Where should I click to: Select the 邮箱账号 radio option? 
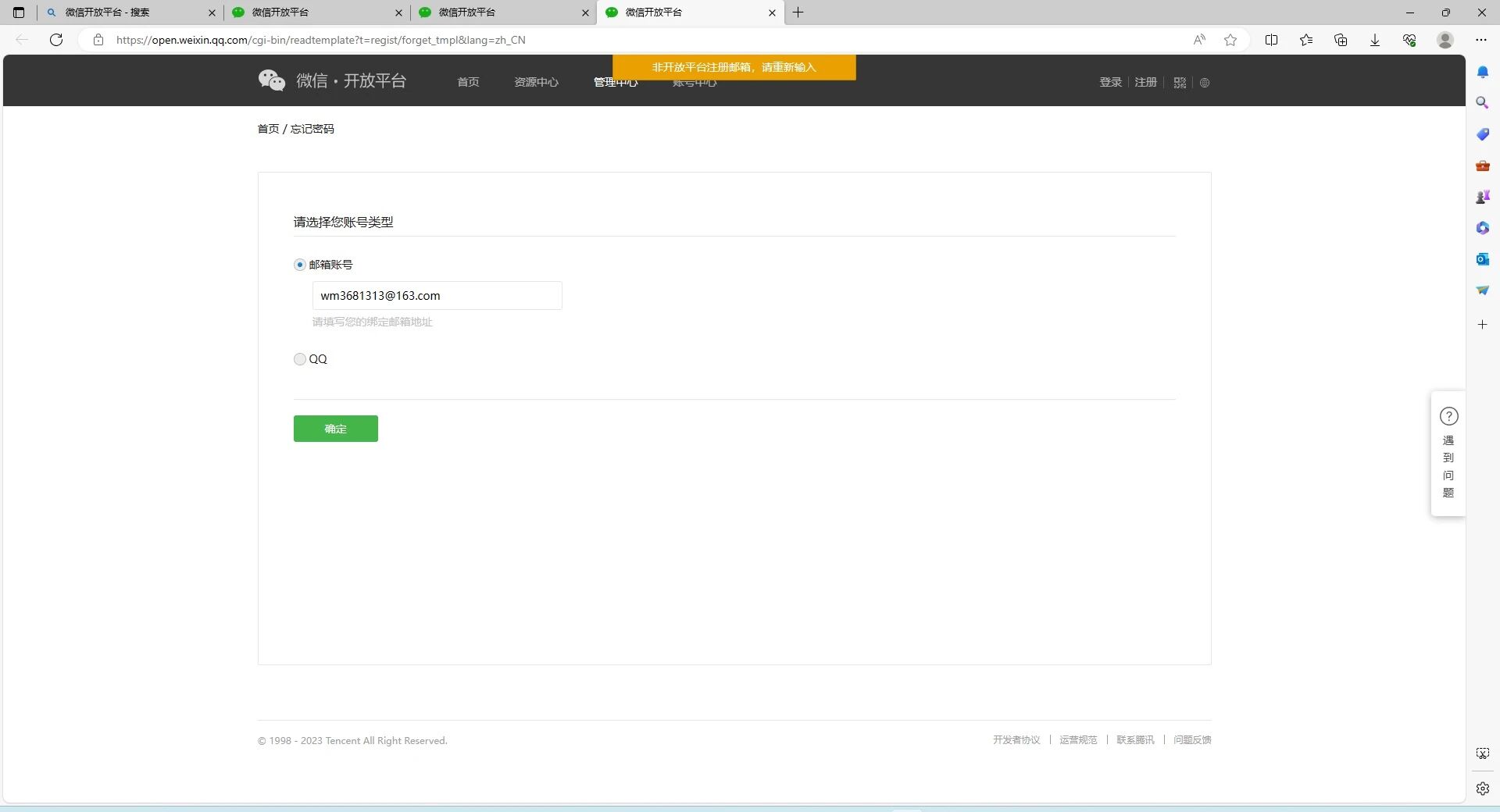click(300, 265)
